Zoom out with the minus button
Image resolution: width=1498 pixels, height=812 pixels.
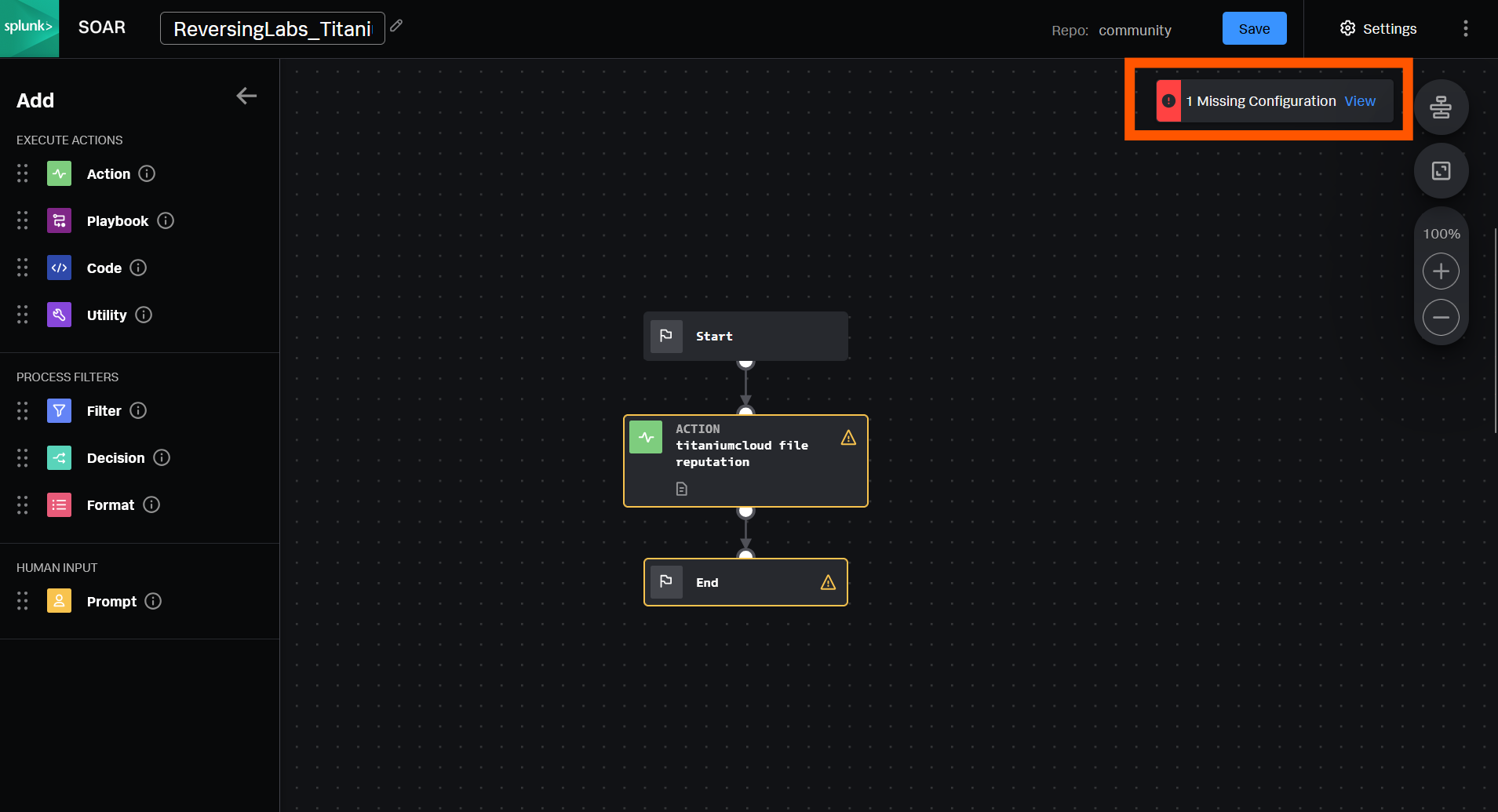pyautogui.click(x=1441, y=318)
